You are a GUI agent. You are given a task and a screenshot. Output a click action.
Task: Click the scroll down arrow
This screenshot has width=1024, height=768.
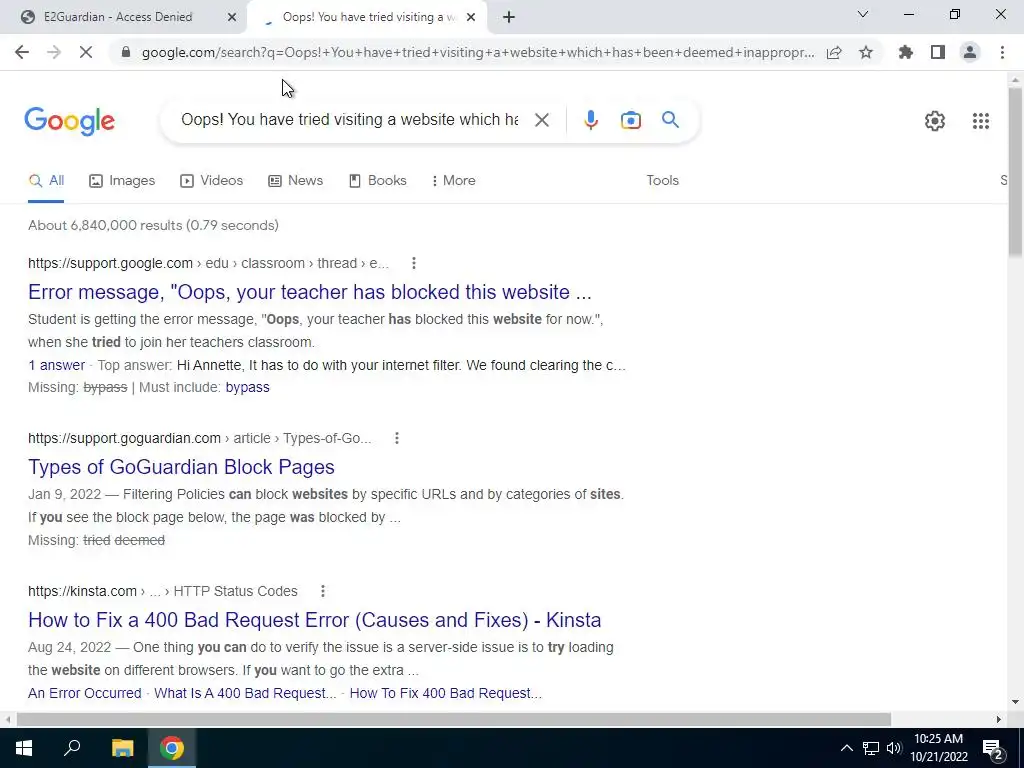pyautogui.click(x=1016, y=702)
